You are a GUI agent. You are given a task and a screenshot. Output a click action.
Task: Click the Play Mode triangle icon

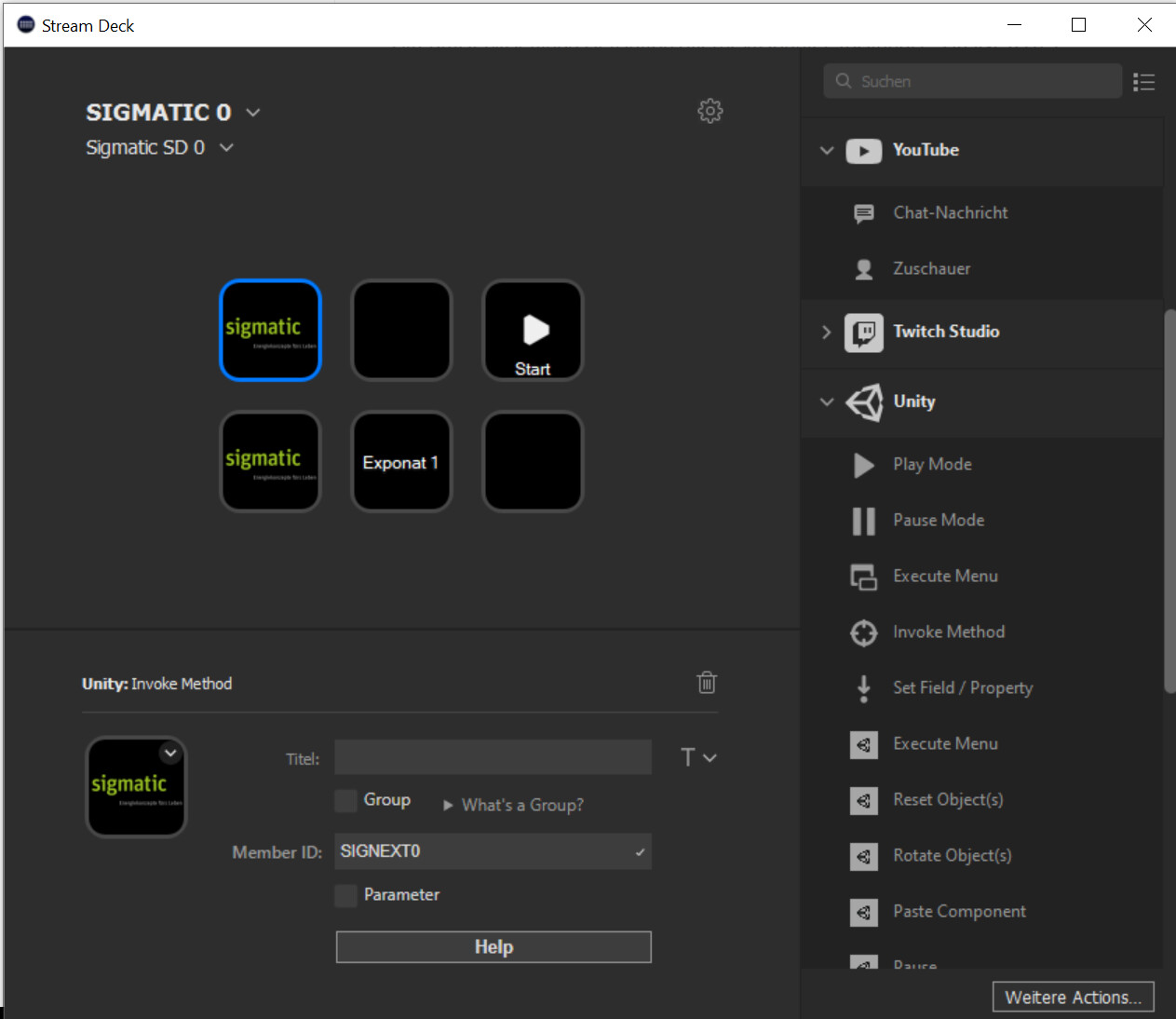click(x=864, y=465)
